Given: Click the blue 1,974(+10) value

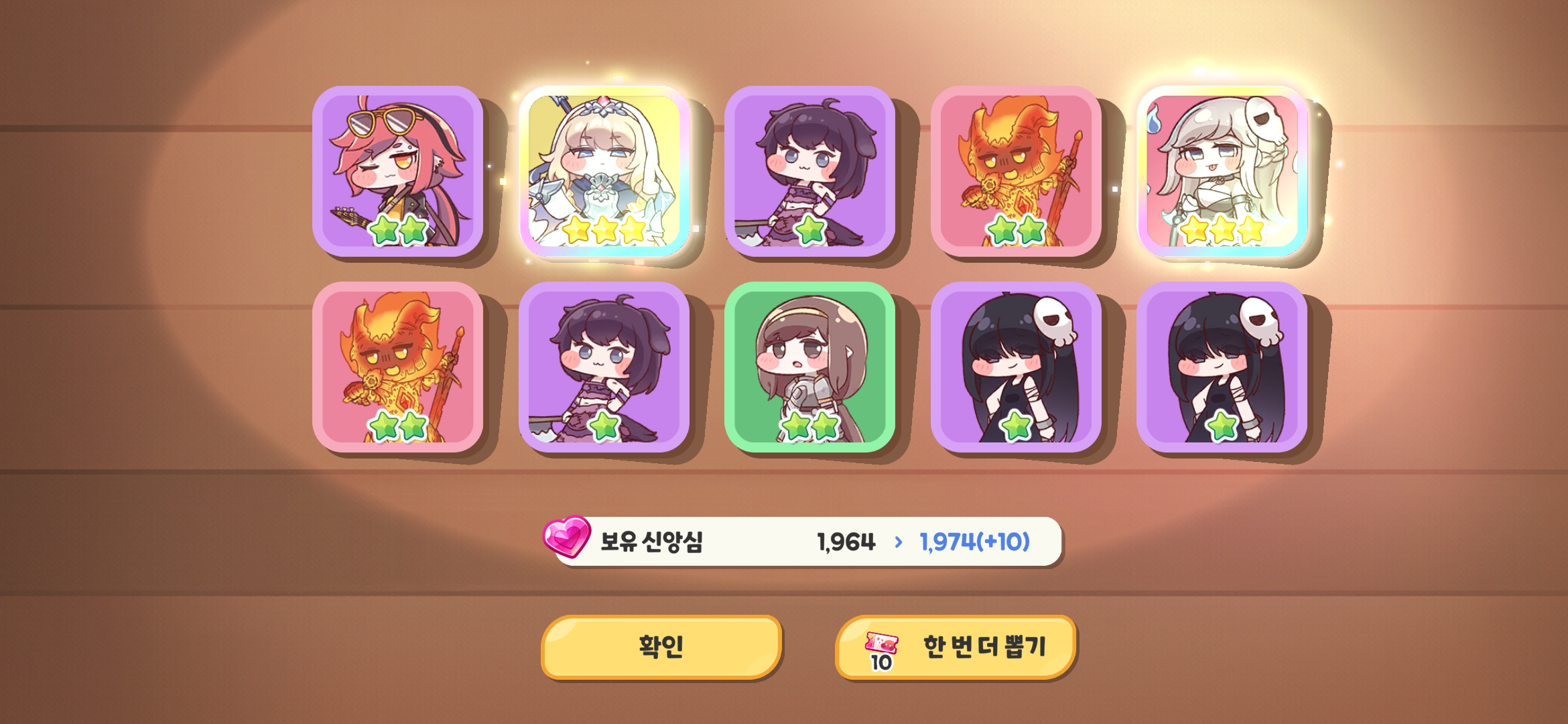Looking at the screenshot, I should 974,542.
